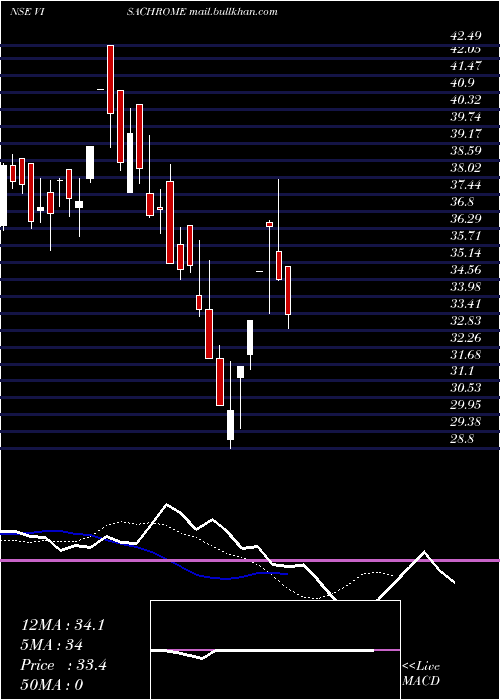Click the 32.83 price axis label
Image resolution: width=500 pixels, height=700 pixels.
tap(466, 321)
